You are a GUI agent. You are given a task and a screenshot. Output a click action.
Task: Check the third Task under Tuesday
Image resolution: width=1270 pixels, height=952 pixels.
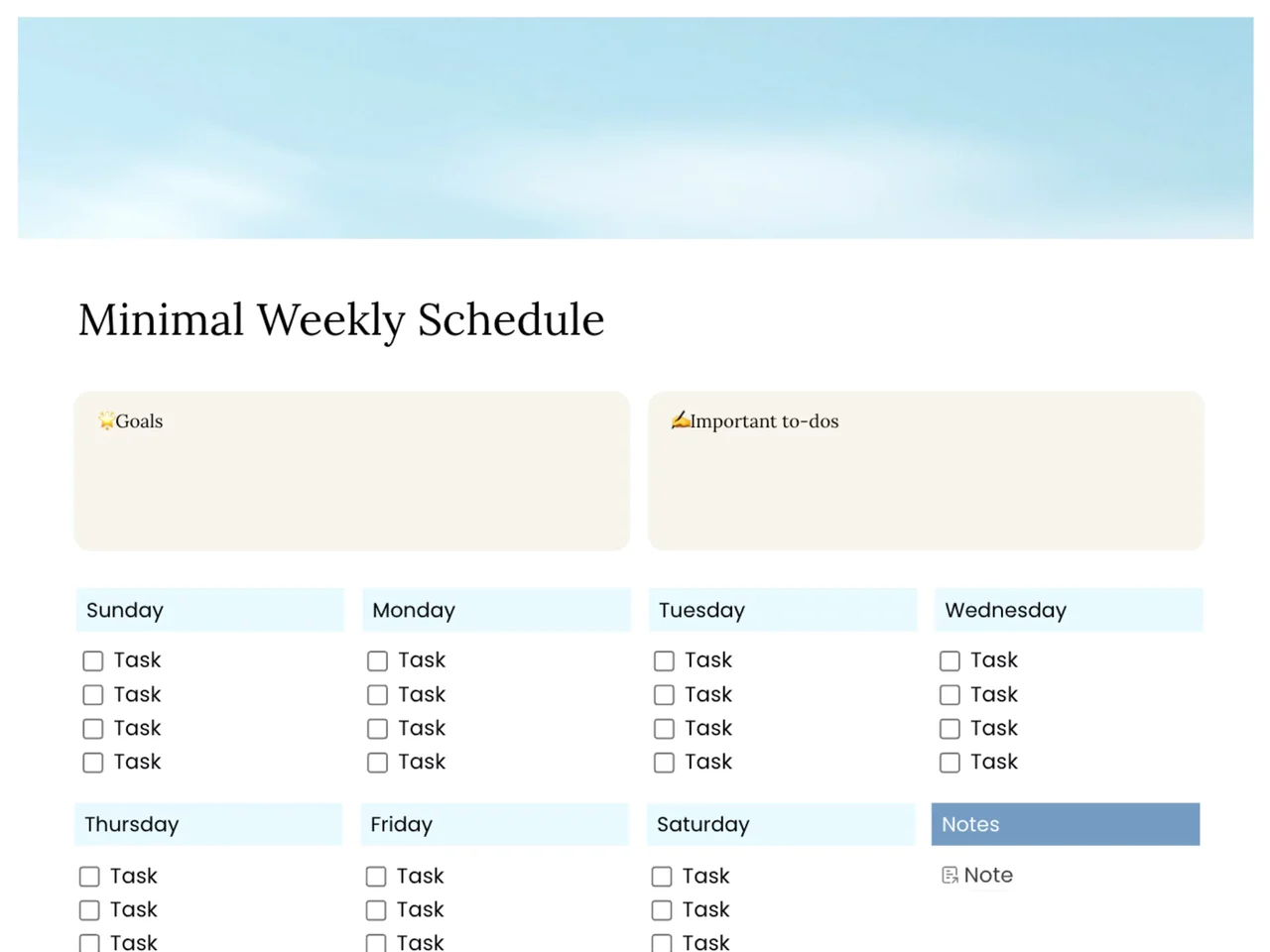(x=664, y=729)
